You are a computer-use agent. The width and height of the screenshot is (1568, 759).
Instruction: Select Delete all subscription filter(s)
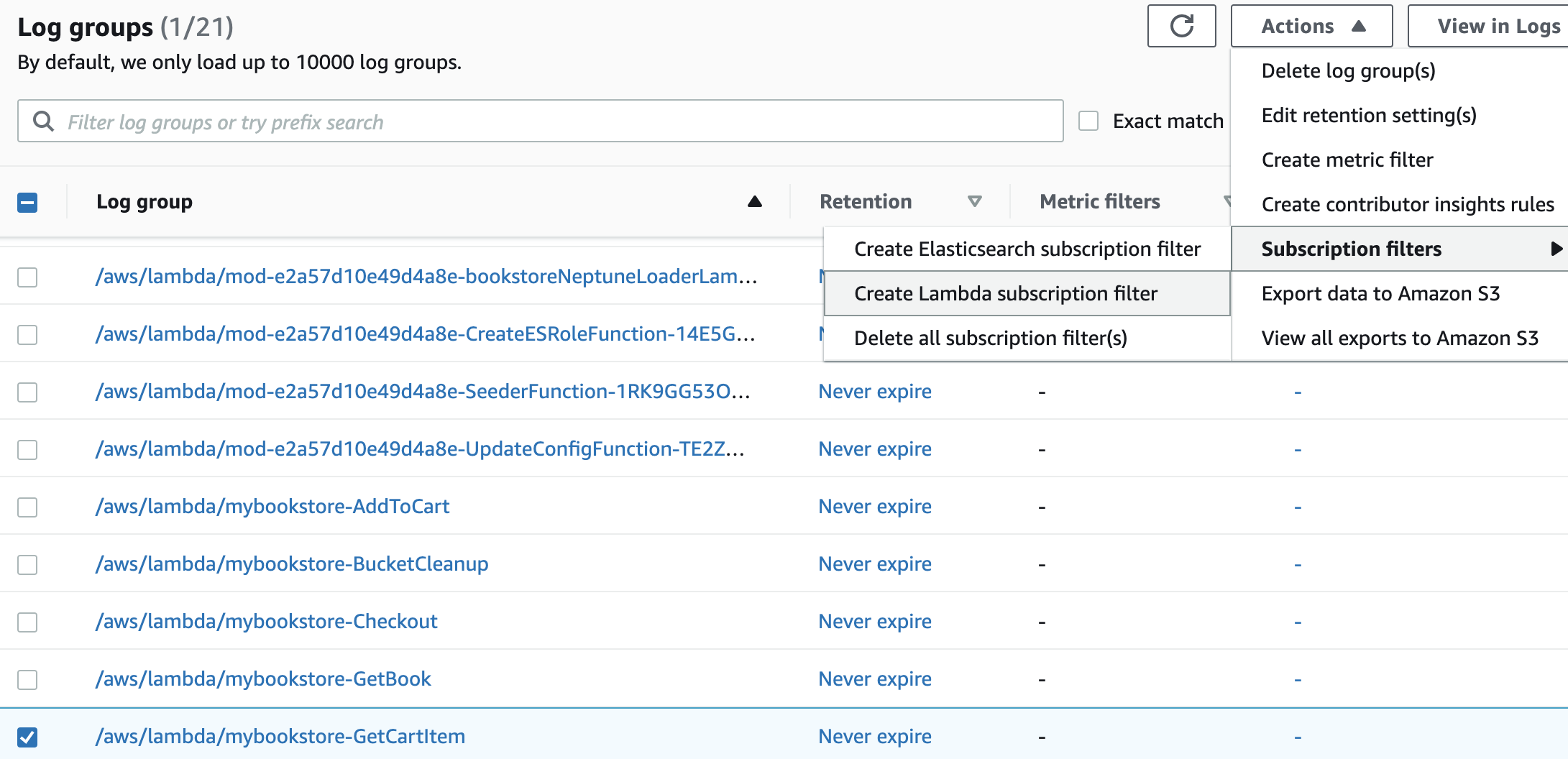click(1027, 338)
